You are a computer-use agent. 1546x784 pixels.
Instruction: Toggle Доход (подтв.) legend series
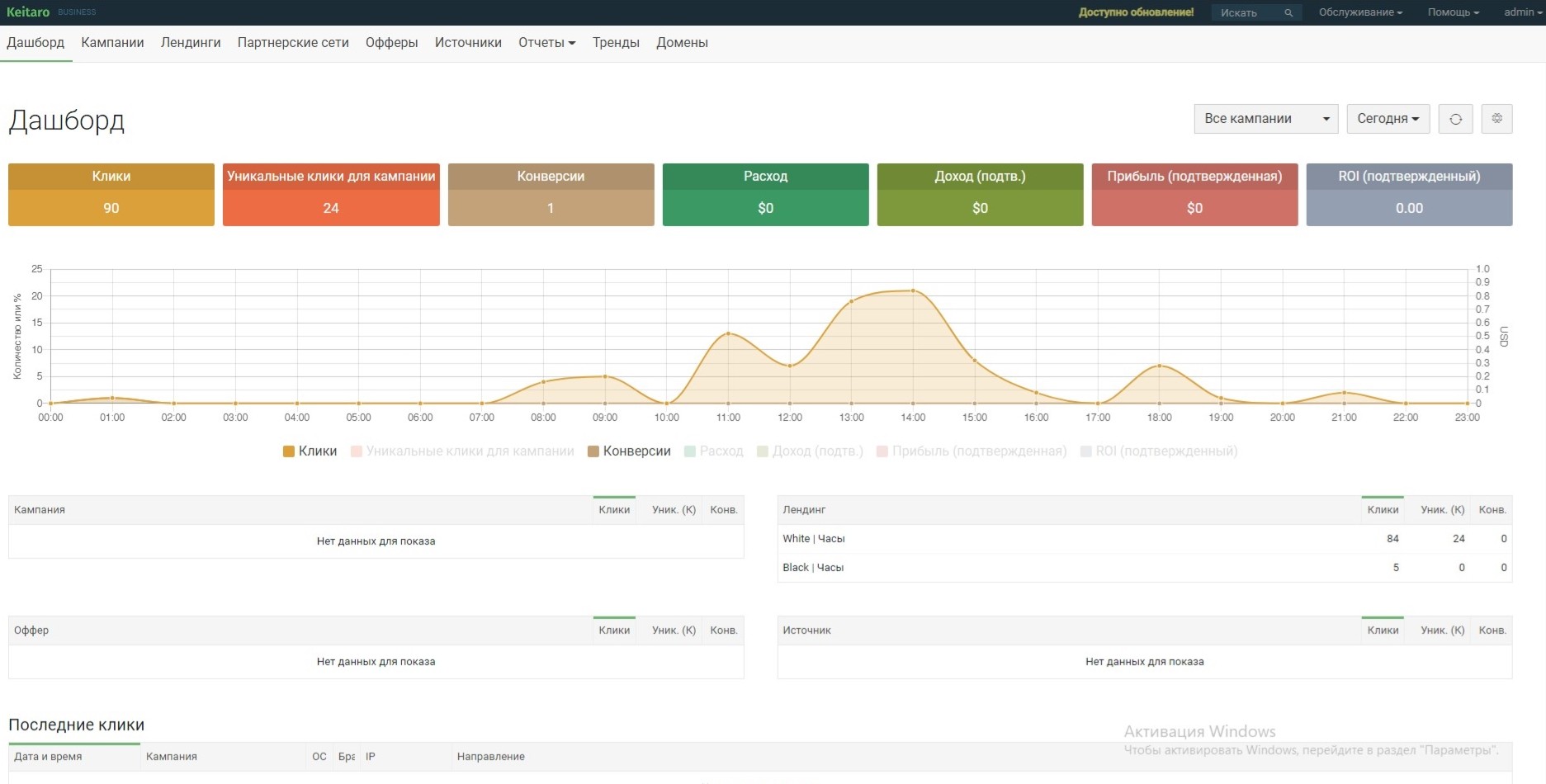coord(810,451)
